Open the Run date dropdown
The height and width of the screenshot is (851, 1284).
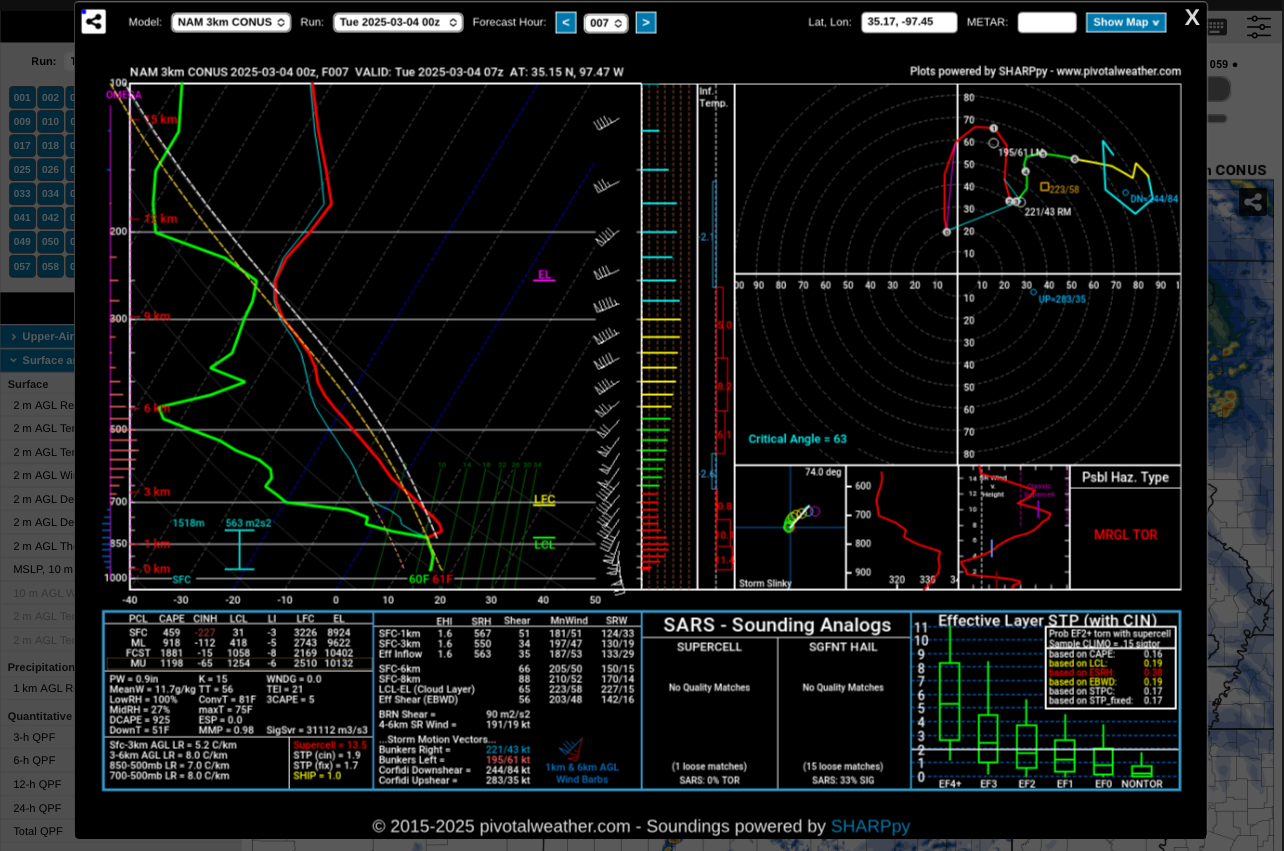pyautogui.click(x=398, y=22)
